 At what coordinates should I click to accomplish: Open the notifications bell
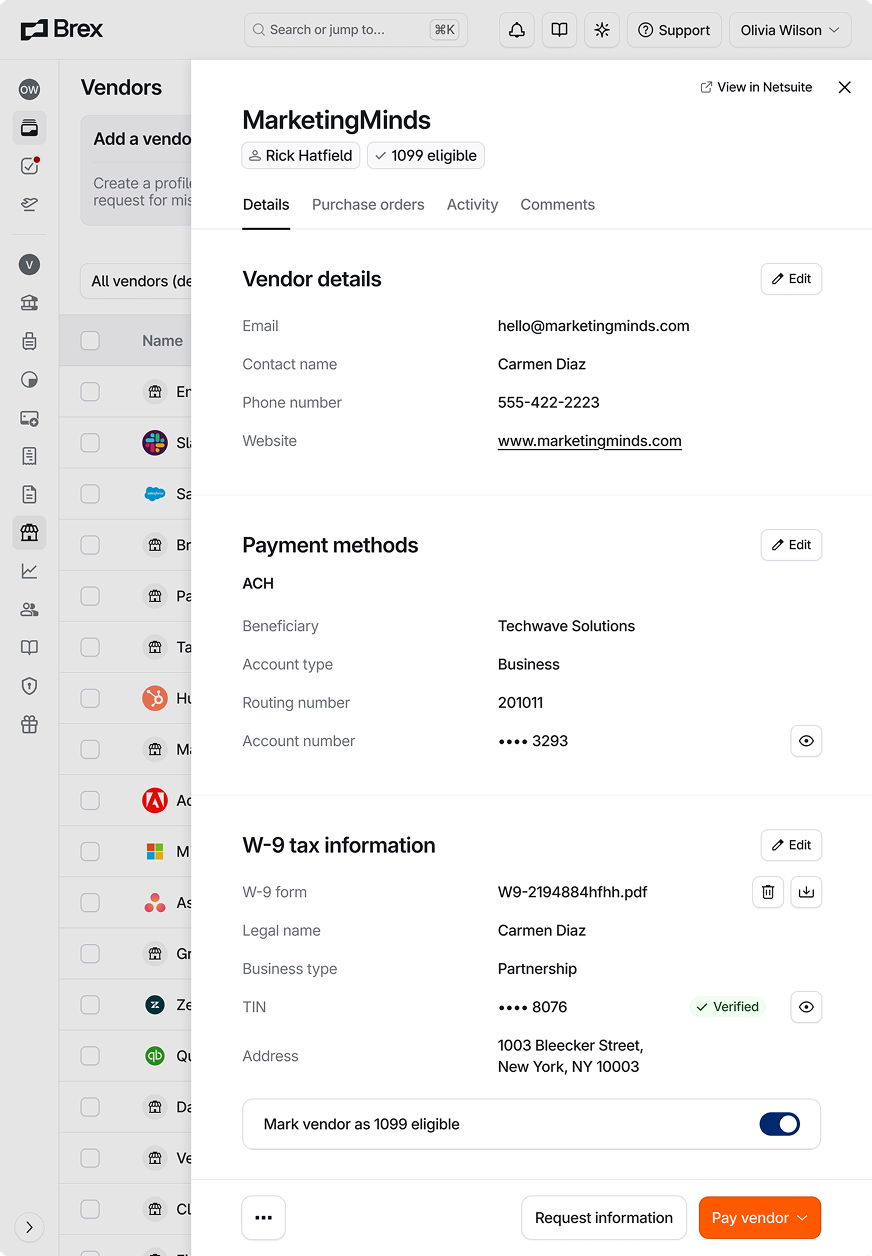pos(517,30)
